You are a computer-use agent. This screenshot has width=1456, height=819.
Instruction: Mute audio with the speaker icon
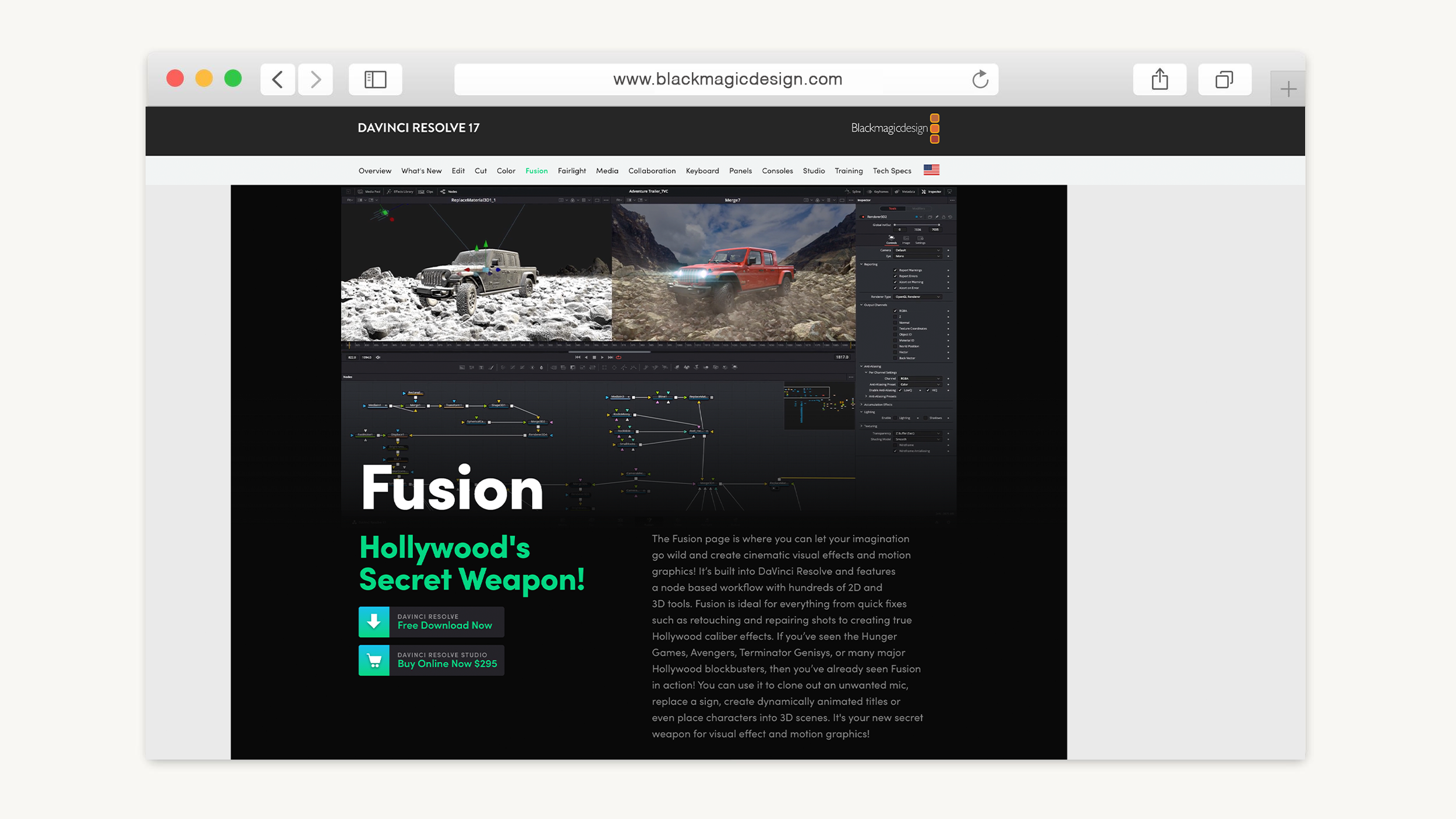coord(378,357)
